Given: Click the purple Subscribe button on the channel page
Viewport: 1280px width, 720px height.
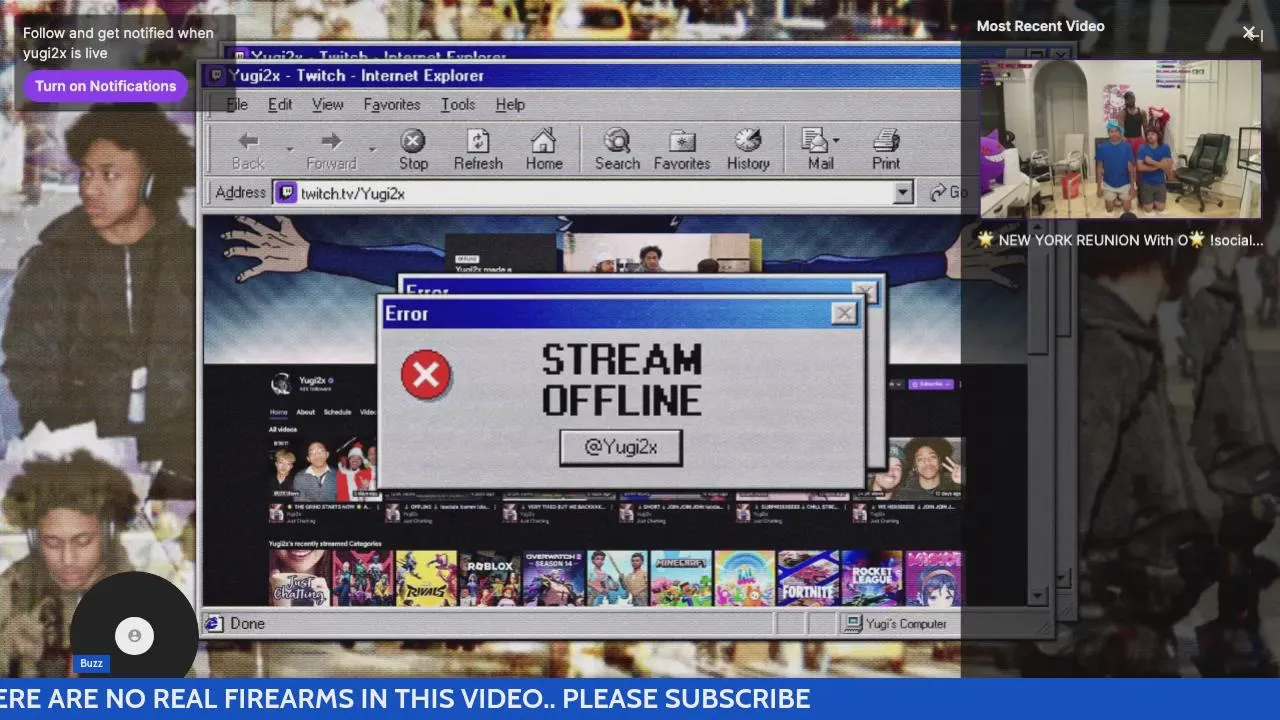Looking at the screenshot, I should [x=930, y=384].
